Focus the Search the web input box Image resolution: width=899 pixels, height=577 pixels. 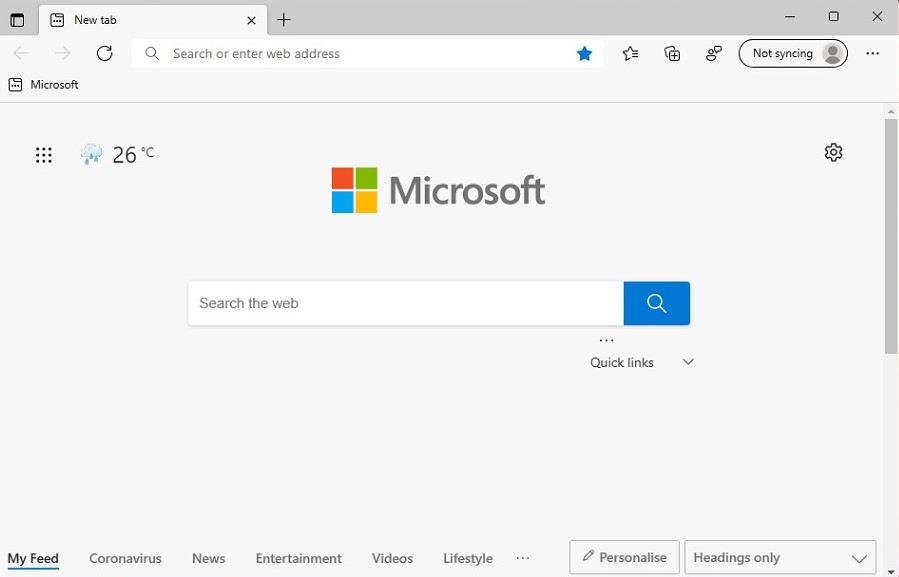pyautogui.click(x=405, y=303)
